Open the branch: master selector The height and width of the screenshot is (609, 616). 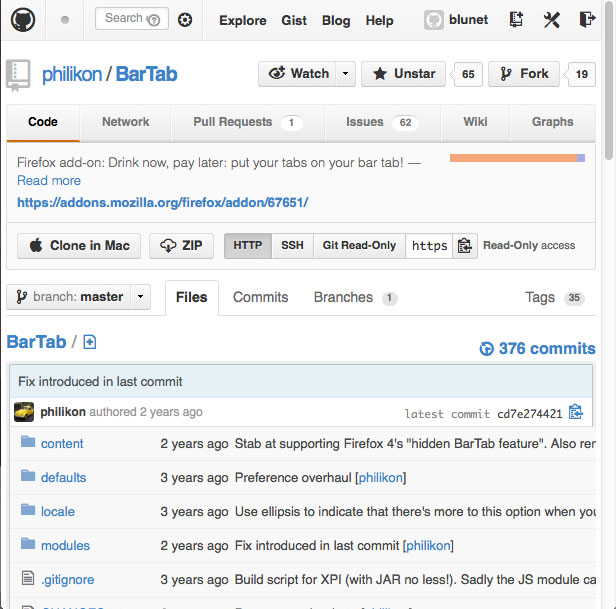coord(79,297)
